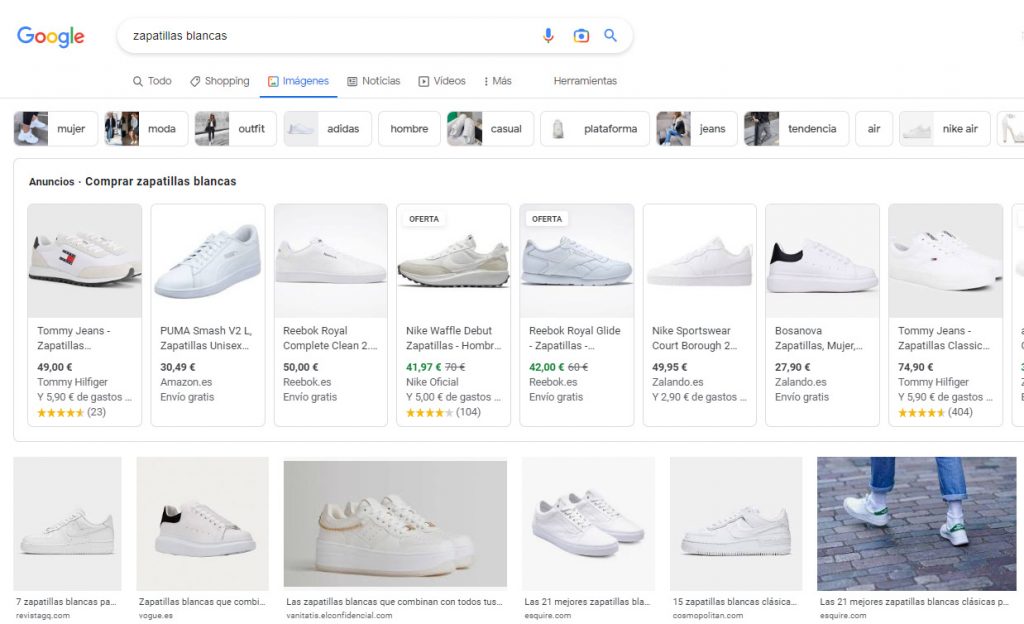Filter results with the mujer chip
This screenshot has width=1024, height=624.
[54, 128]
